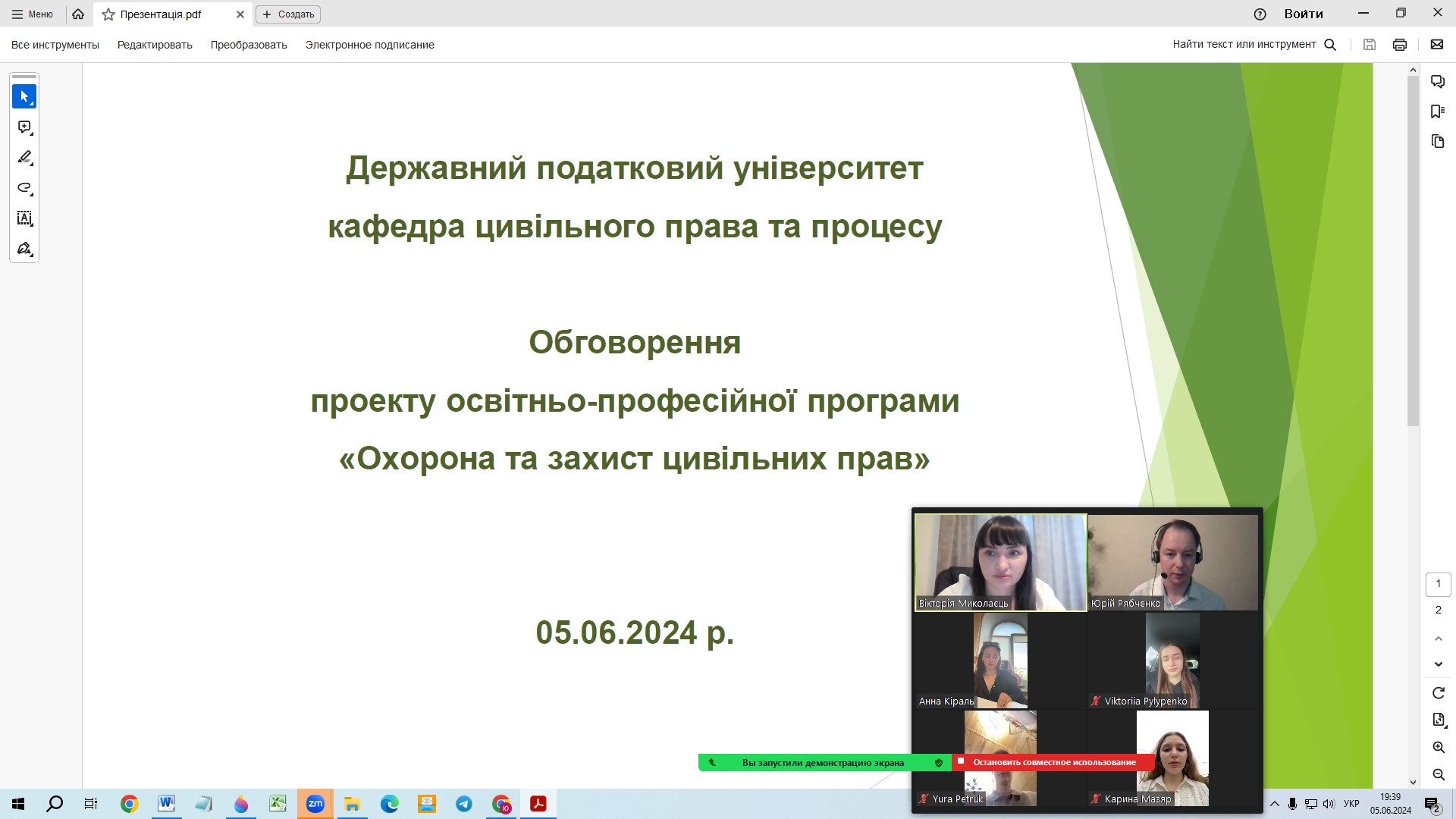Open the help question mark icon
The width and height of the screenshot is (1456, 819).
[1260, 14]
